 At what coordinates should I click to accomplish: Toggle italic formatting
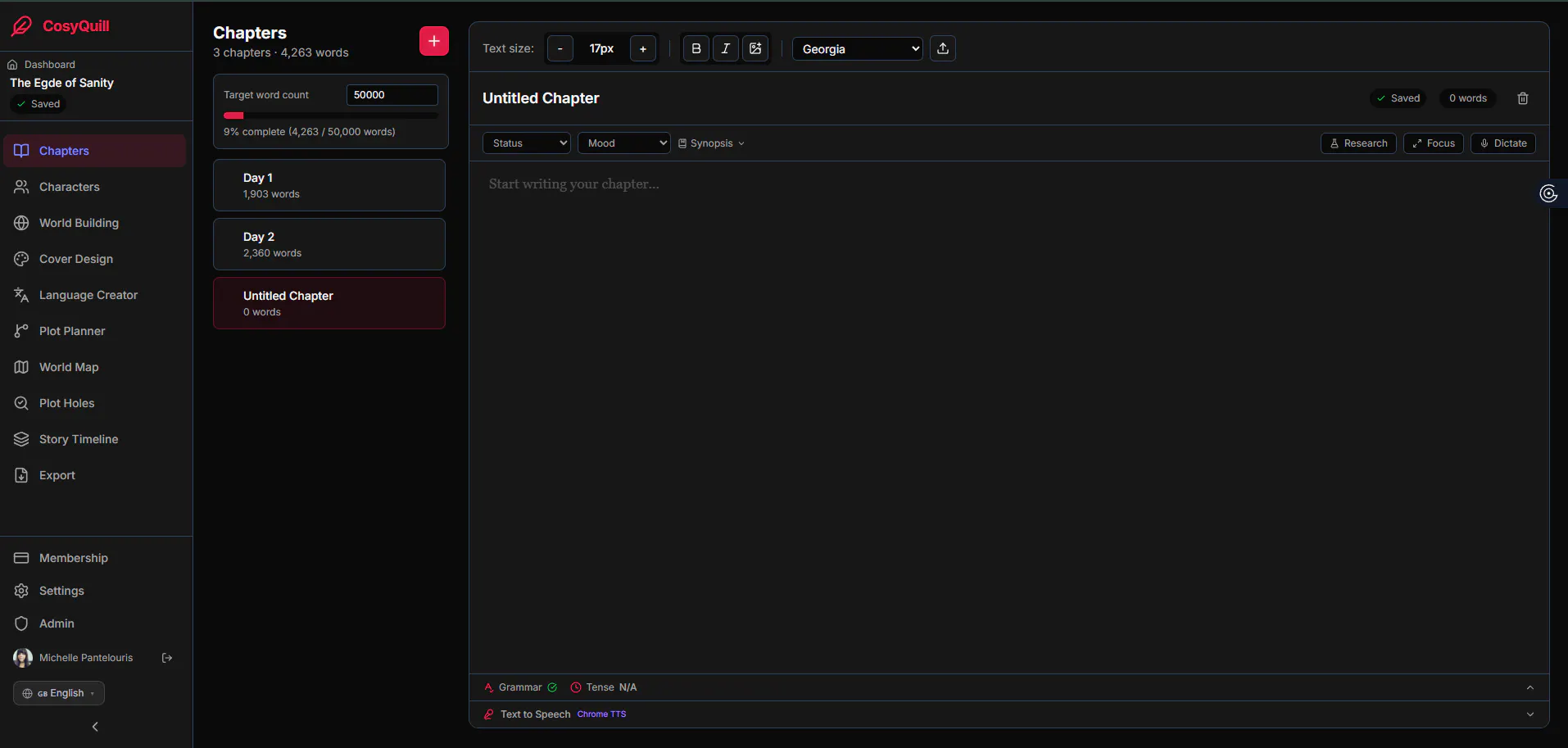click(726, 48)
